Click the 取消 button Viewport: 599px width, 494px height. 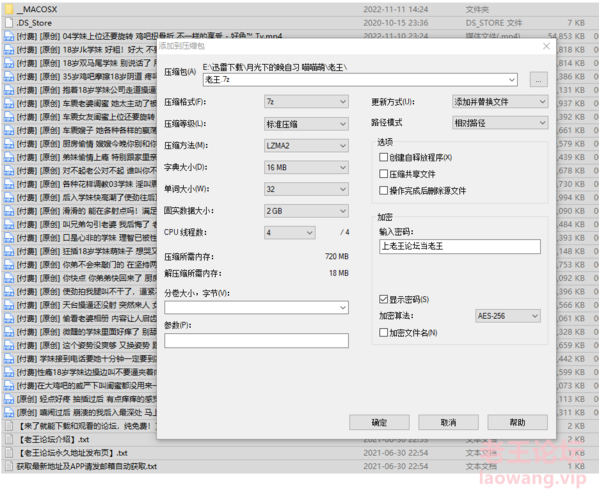coord(448,422)
